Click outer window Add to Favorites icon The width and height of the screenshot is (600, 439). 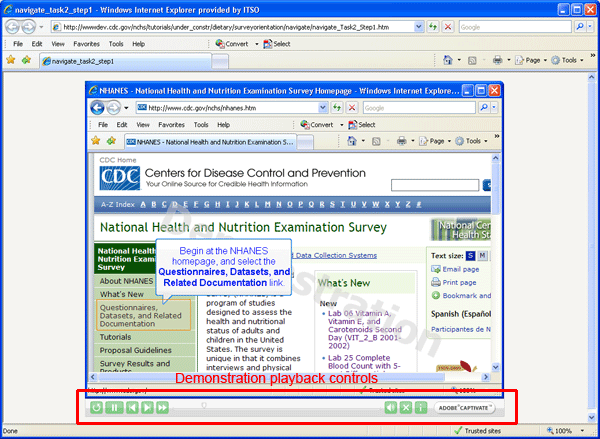26,60
